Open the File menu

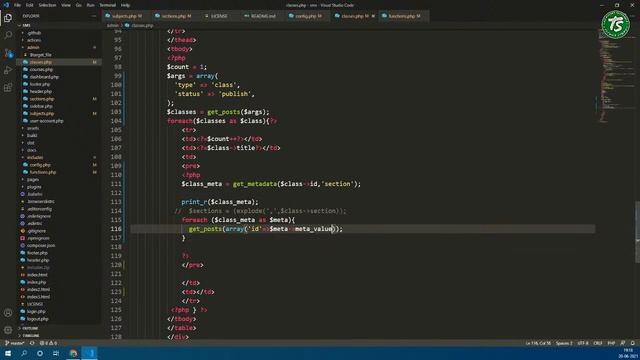(17, 5)
